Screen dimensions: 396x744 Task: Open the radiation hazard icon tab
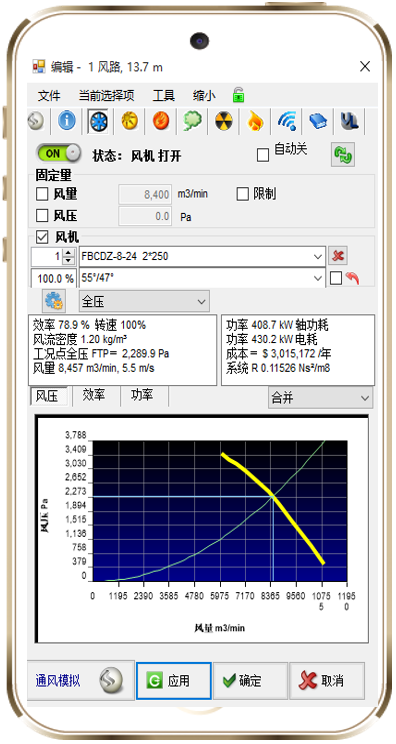222,121
